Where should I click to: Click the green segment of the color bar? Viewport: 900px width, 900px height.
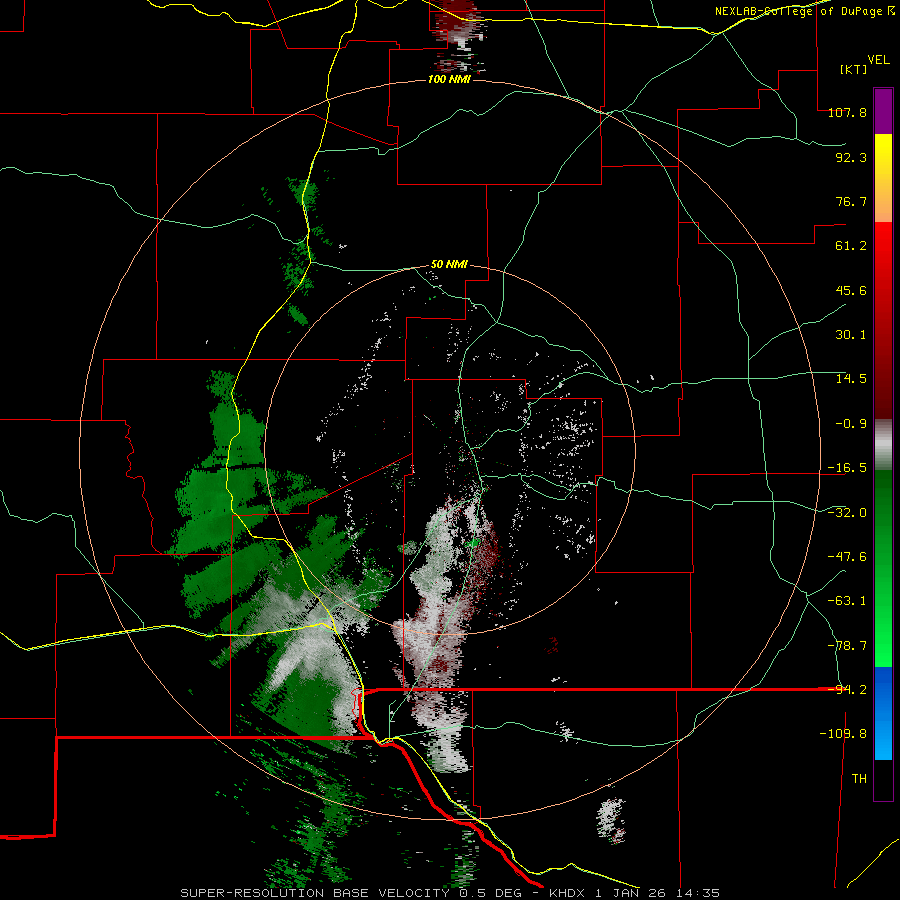[x=883, y=568]
